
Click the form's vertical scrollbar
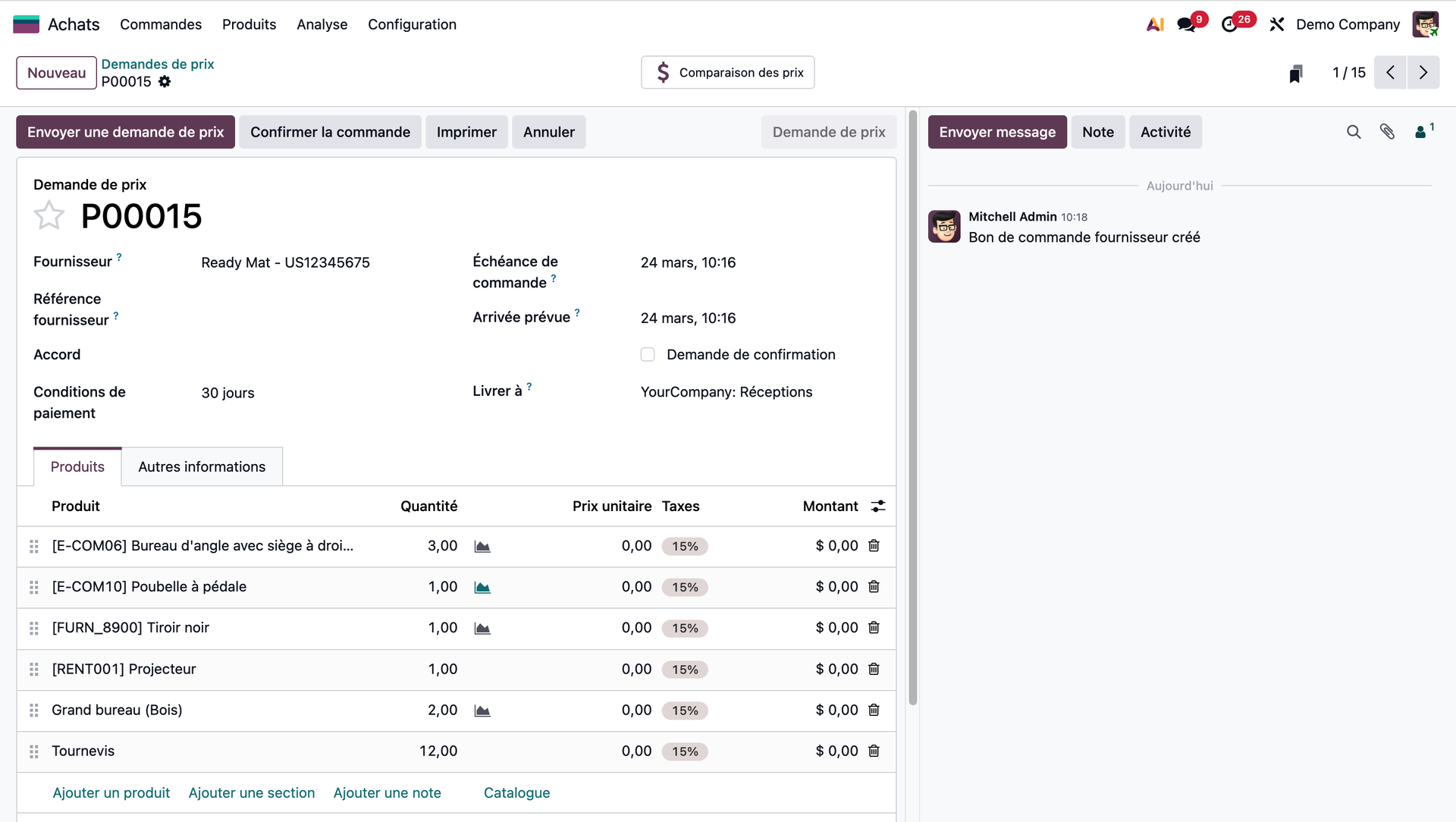[913, 409]
